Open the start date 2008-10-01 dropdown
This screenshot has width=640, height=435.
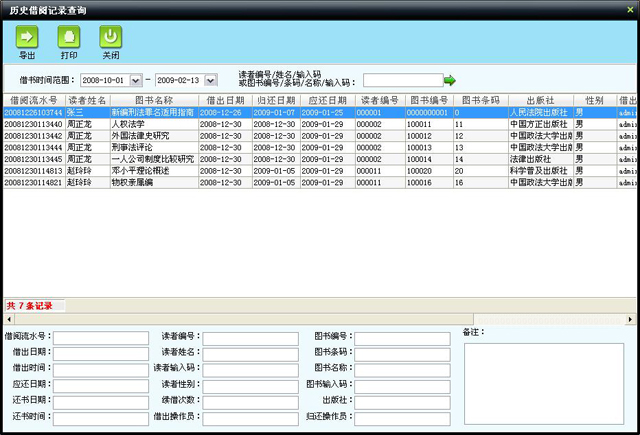(136, 80)
